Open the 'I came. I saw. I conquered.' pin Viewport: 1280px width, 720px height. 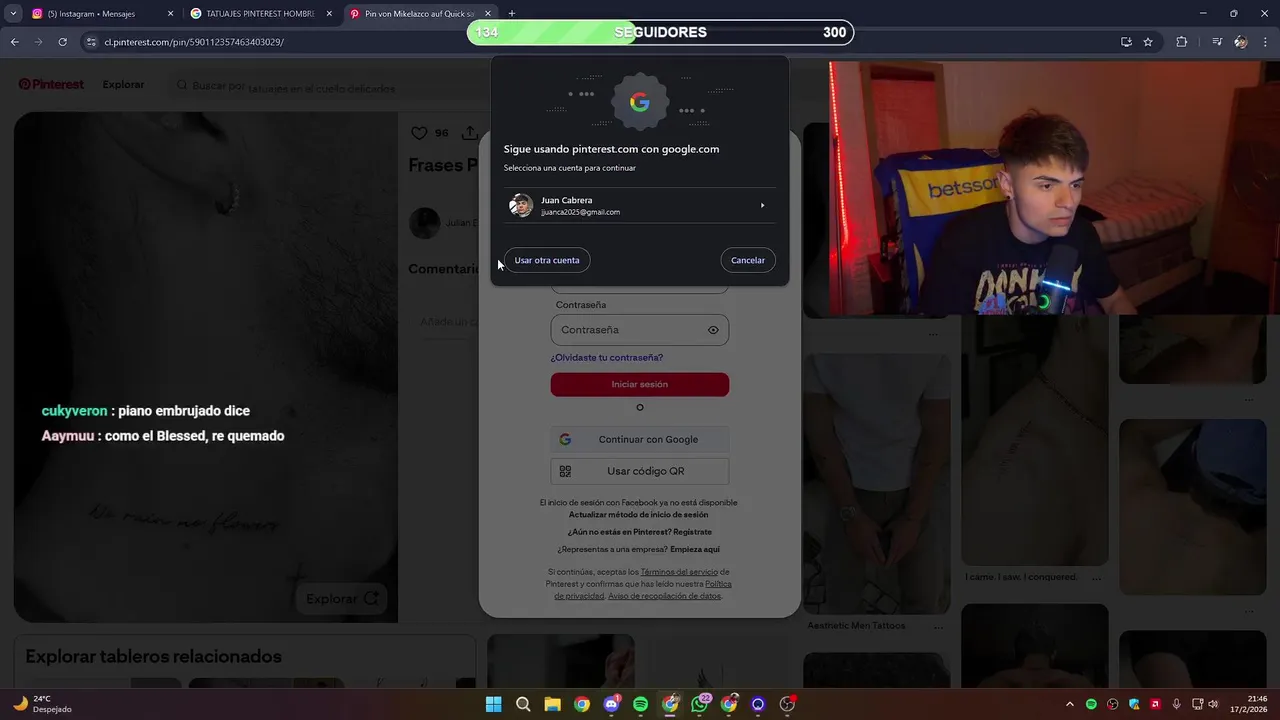(1035, 441)
